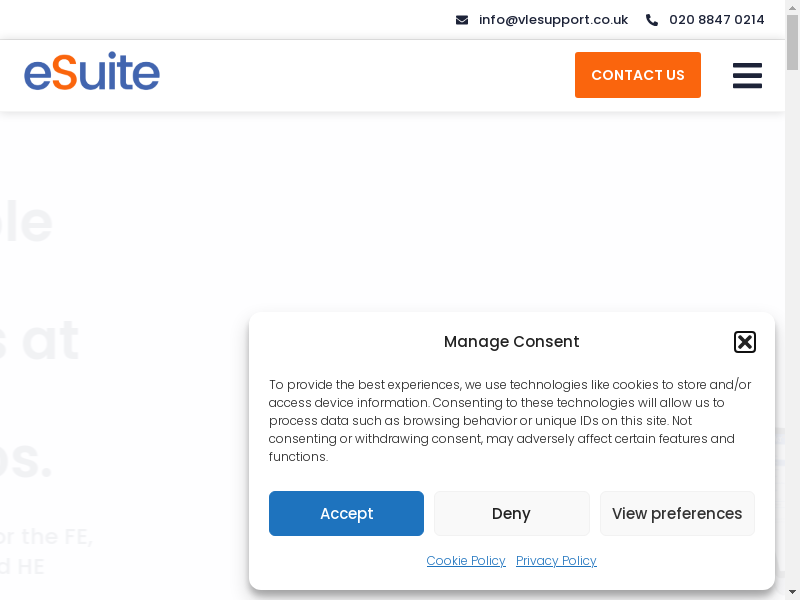
Task: Click the Manage Consent dialog title
Action: 511,342
